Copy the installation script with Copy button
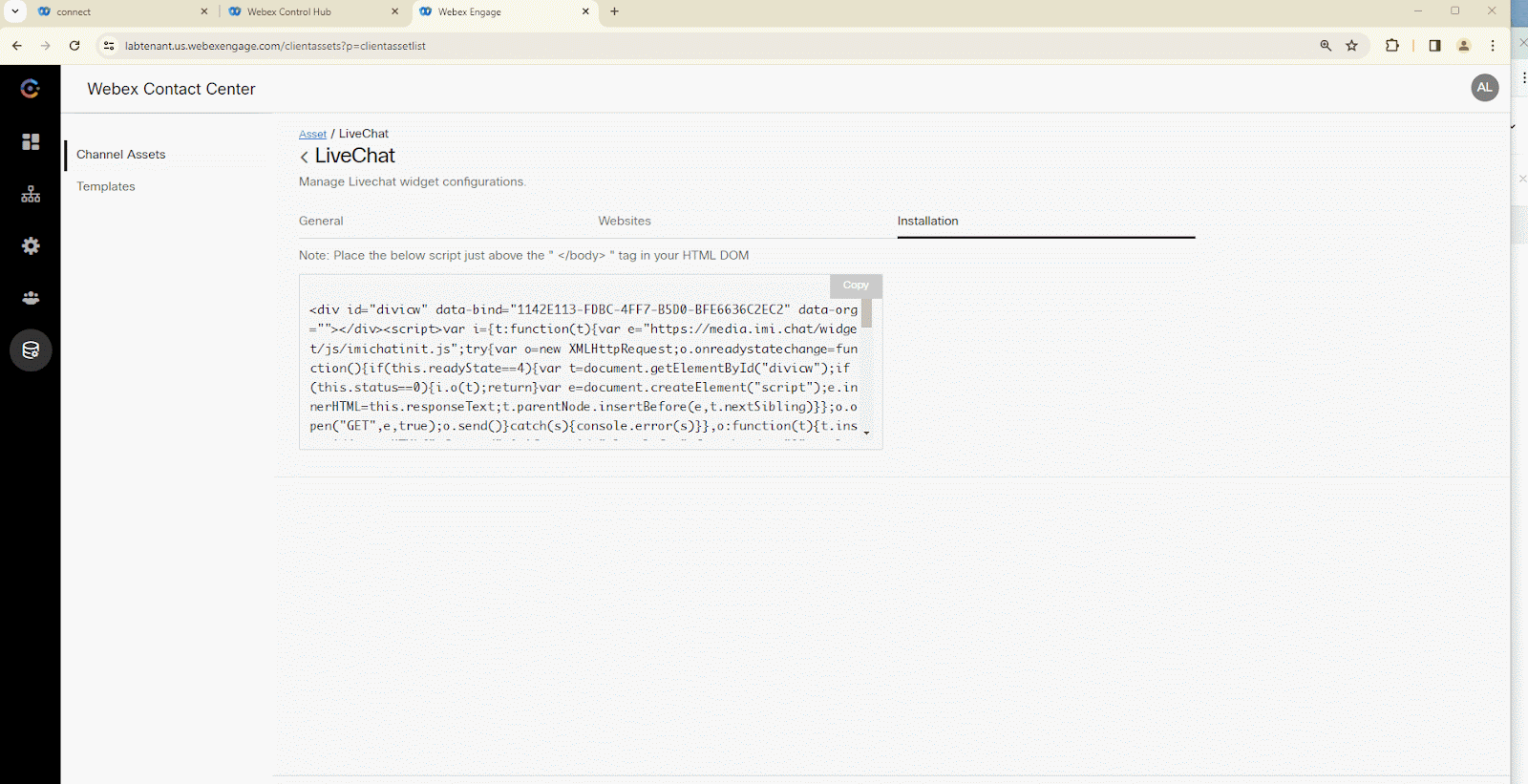 tap(856, 286)
